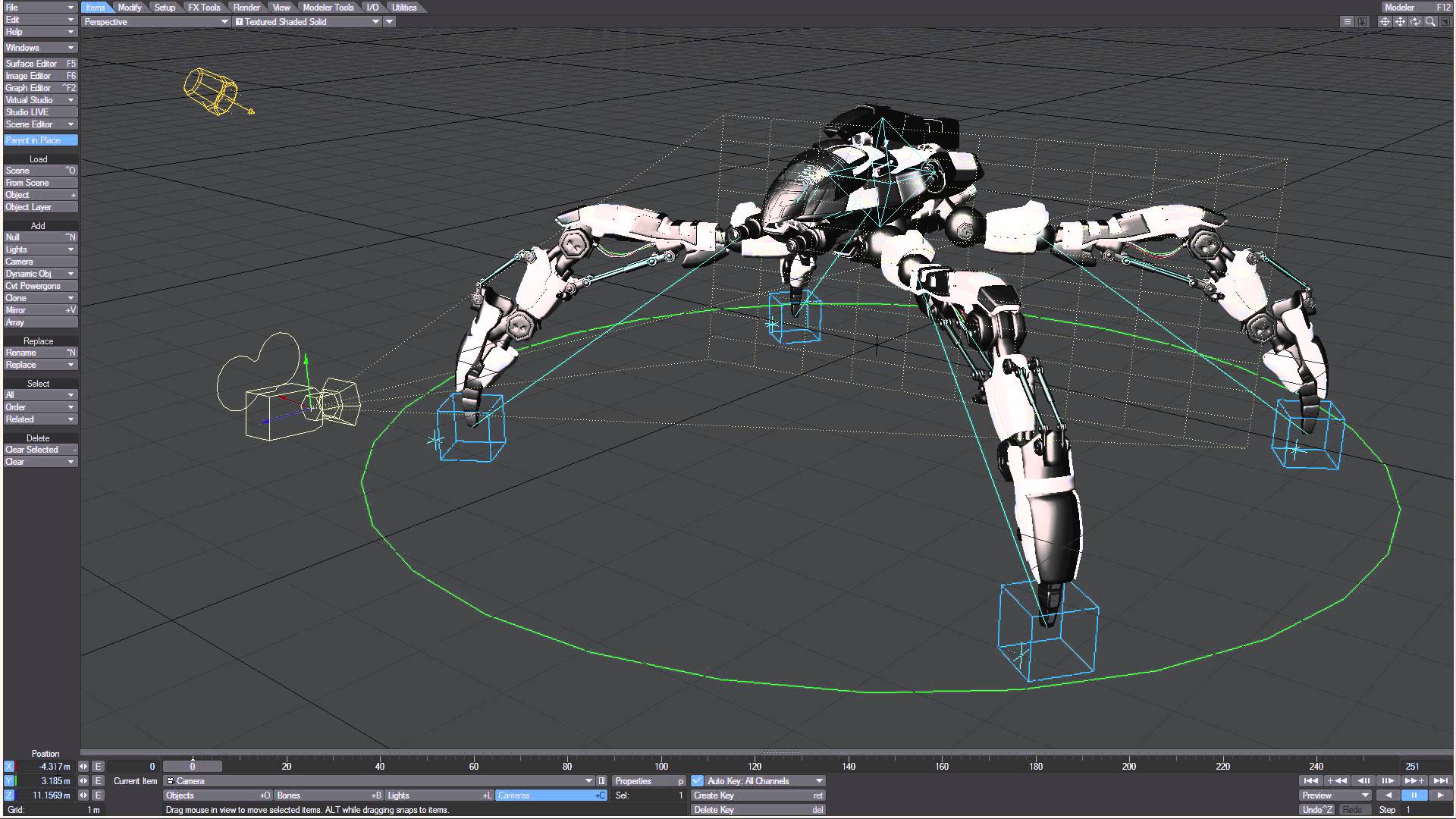This screenshot has height=819, width=1456.
Task: Toggle the X position channel button
Action: (x=9, y=767)
